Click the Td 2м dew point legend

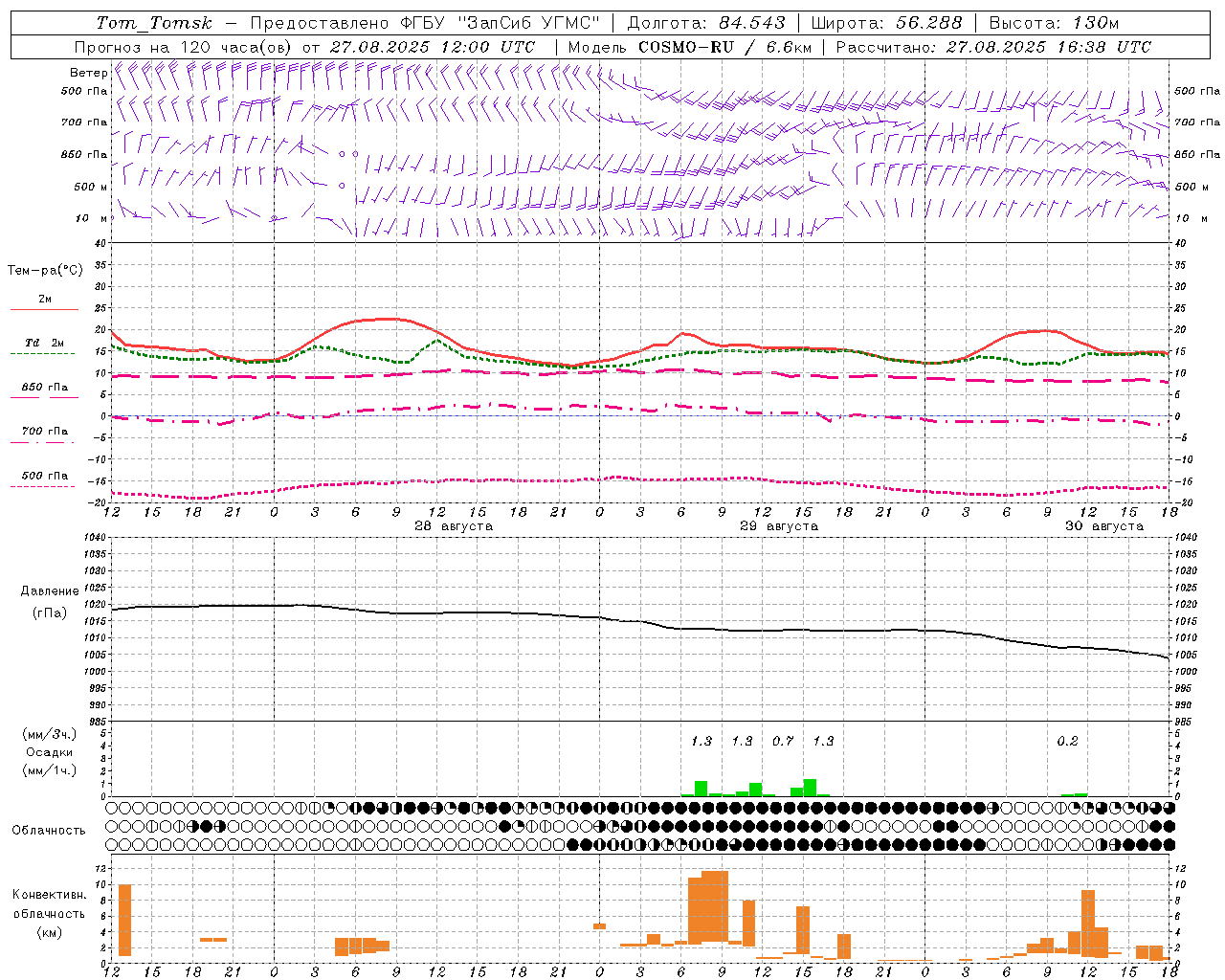45,343
